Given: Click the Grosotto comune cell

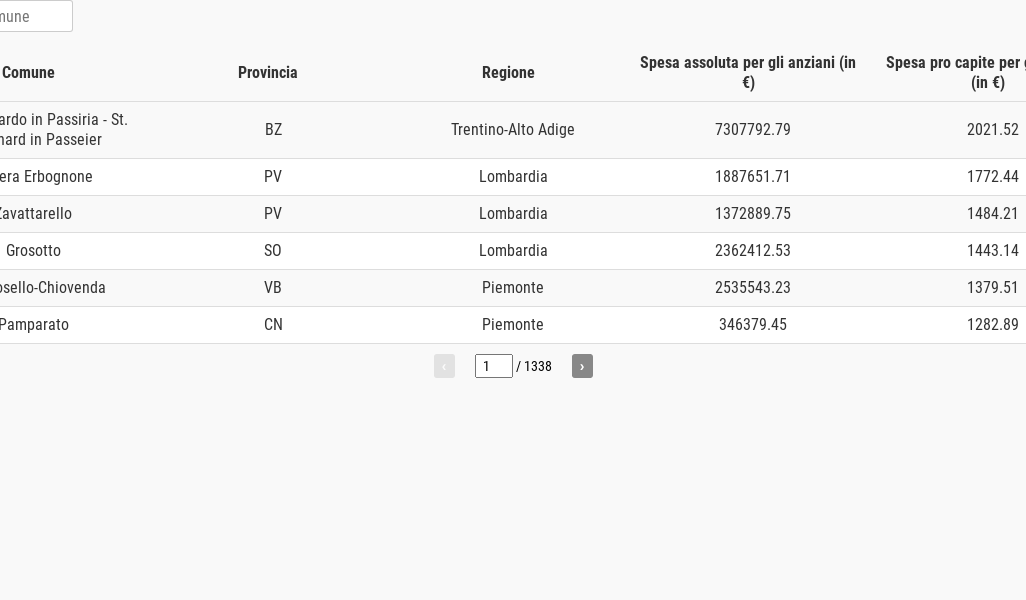Looking at the screenshot, I should (33, 250).
